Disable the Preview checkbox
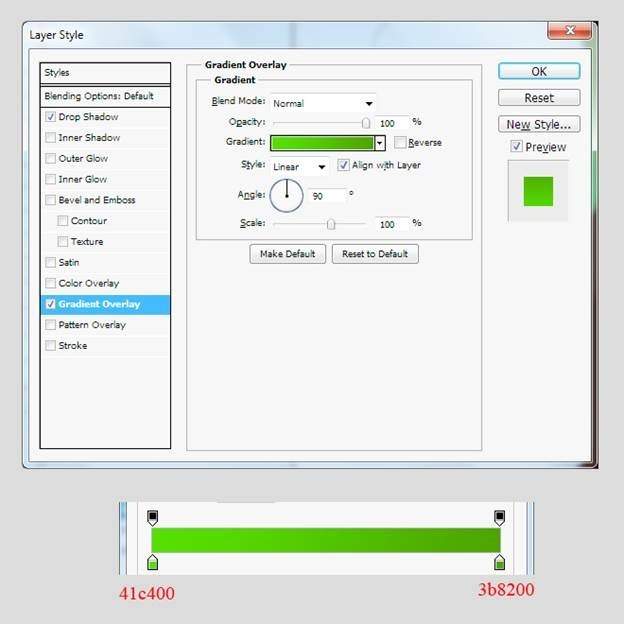 coord(516,147)
